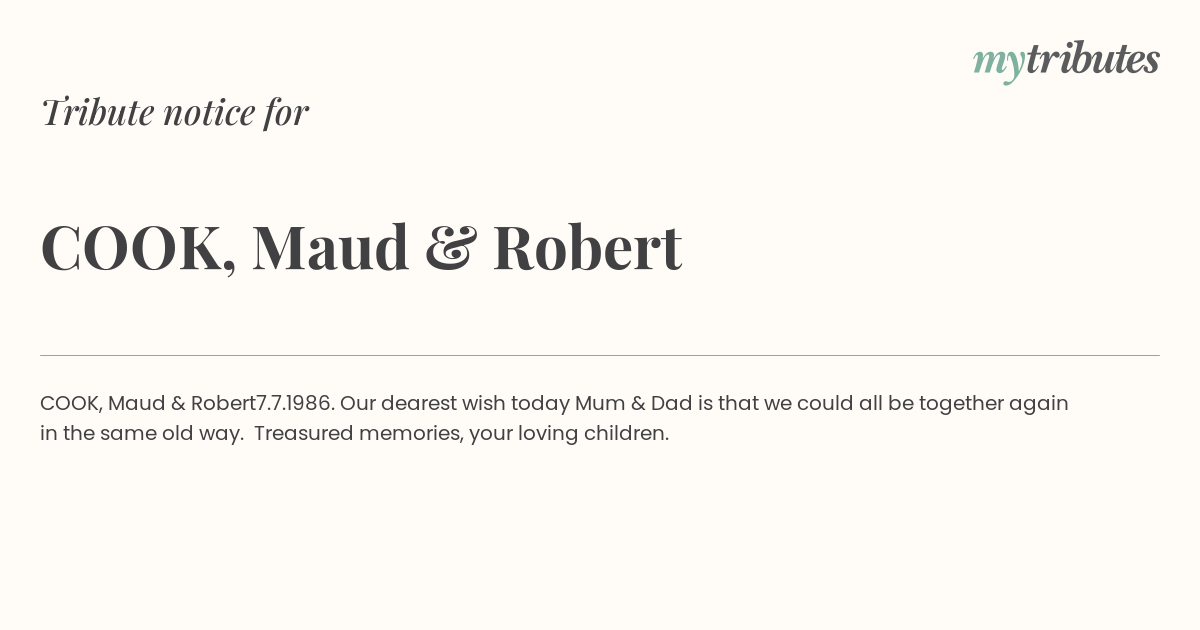Screen dimensions: 1200x630
Task: Click the large ampersand in the heading
Action: coord(450,248)
